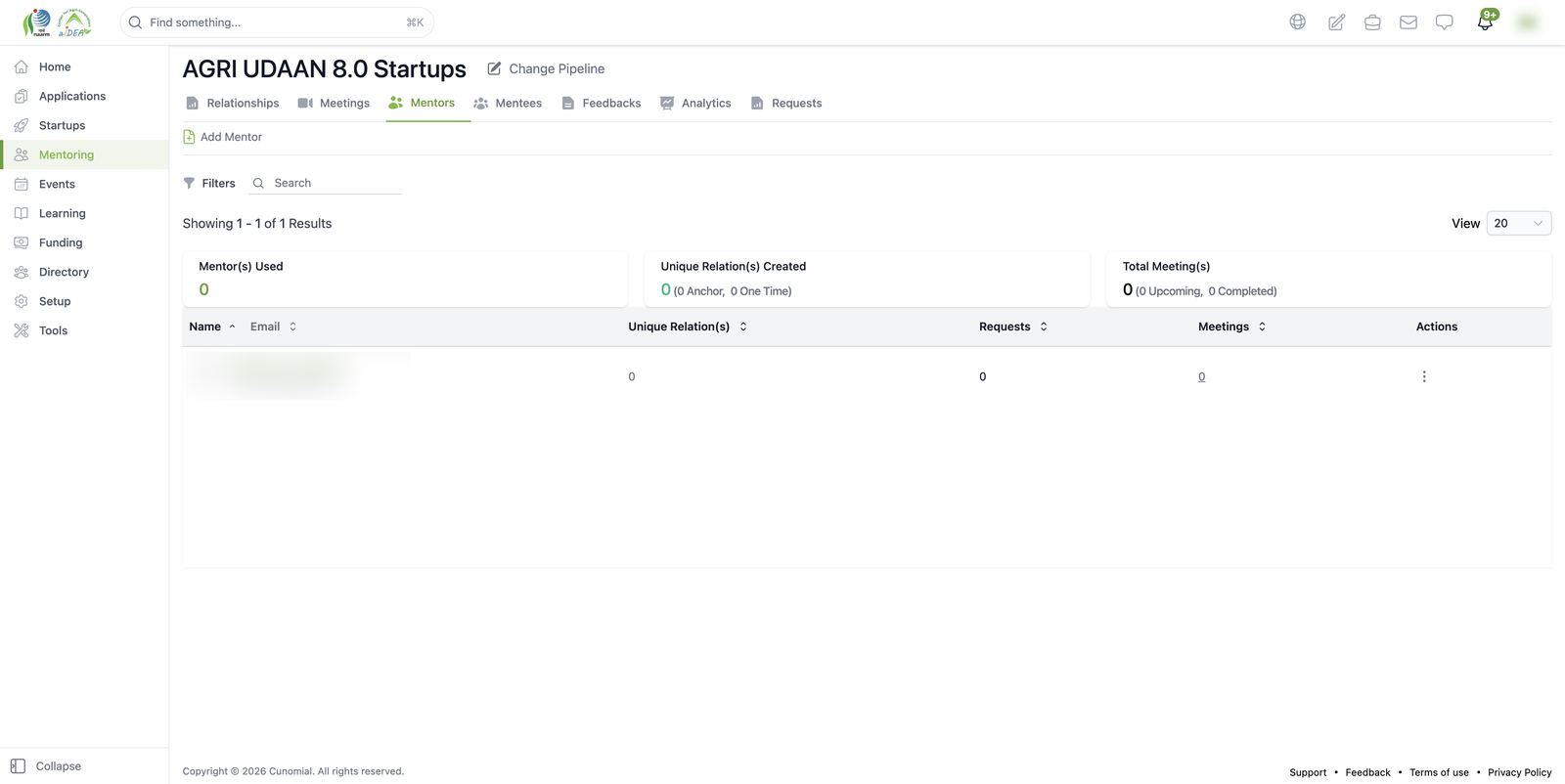Open Applications in sidebar
Image resolution: width=1565 pixels, height=784 pixels.
(84, 96)
